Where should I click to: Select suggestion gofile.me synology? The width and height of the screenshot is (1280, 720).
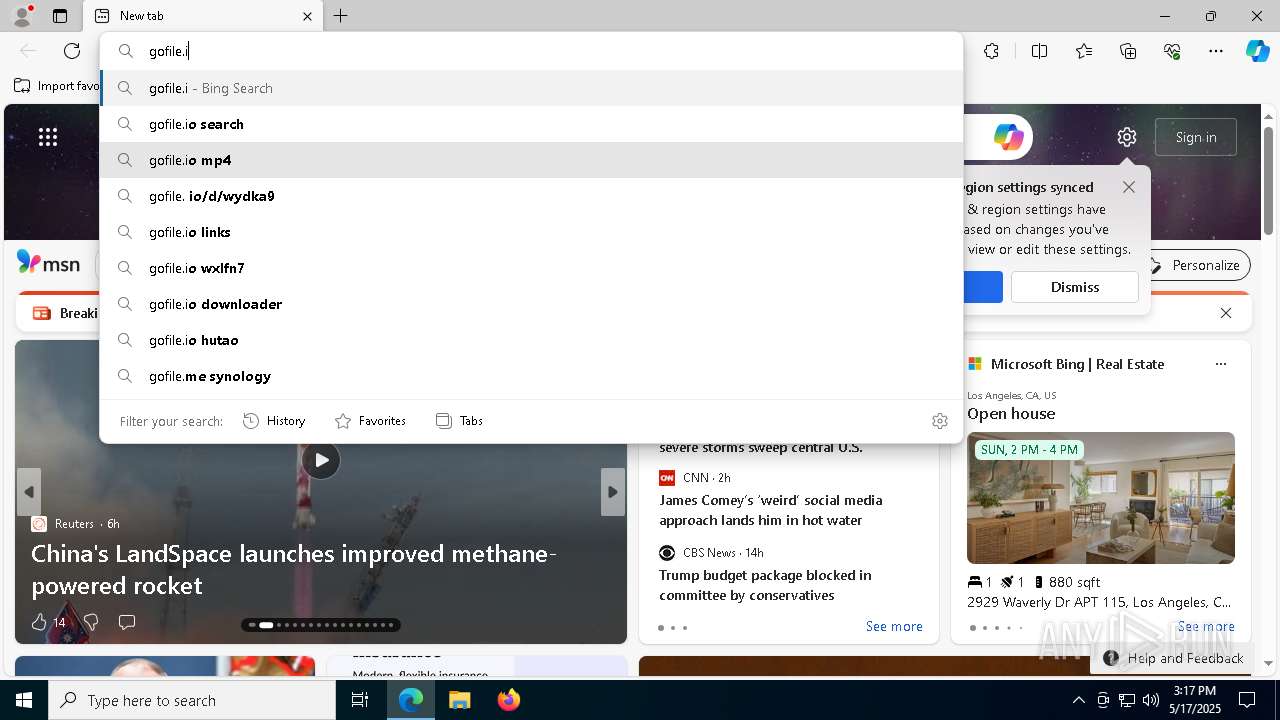[532, 376]
